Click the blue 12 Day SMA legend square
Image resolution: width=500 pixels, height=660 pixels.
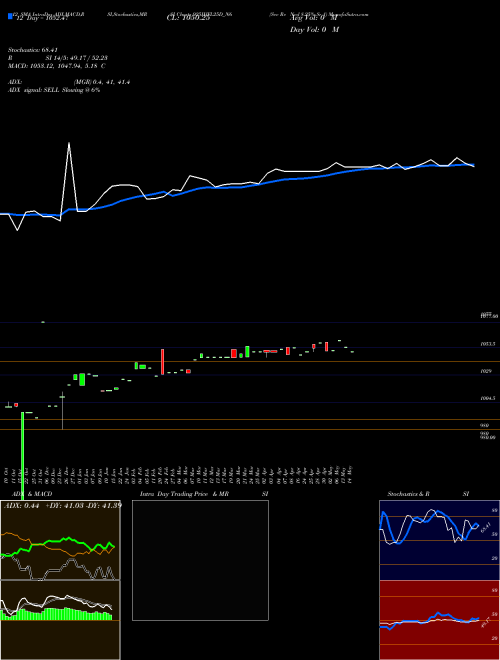pos(10,16)
